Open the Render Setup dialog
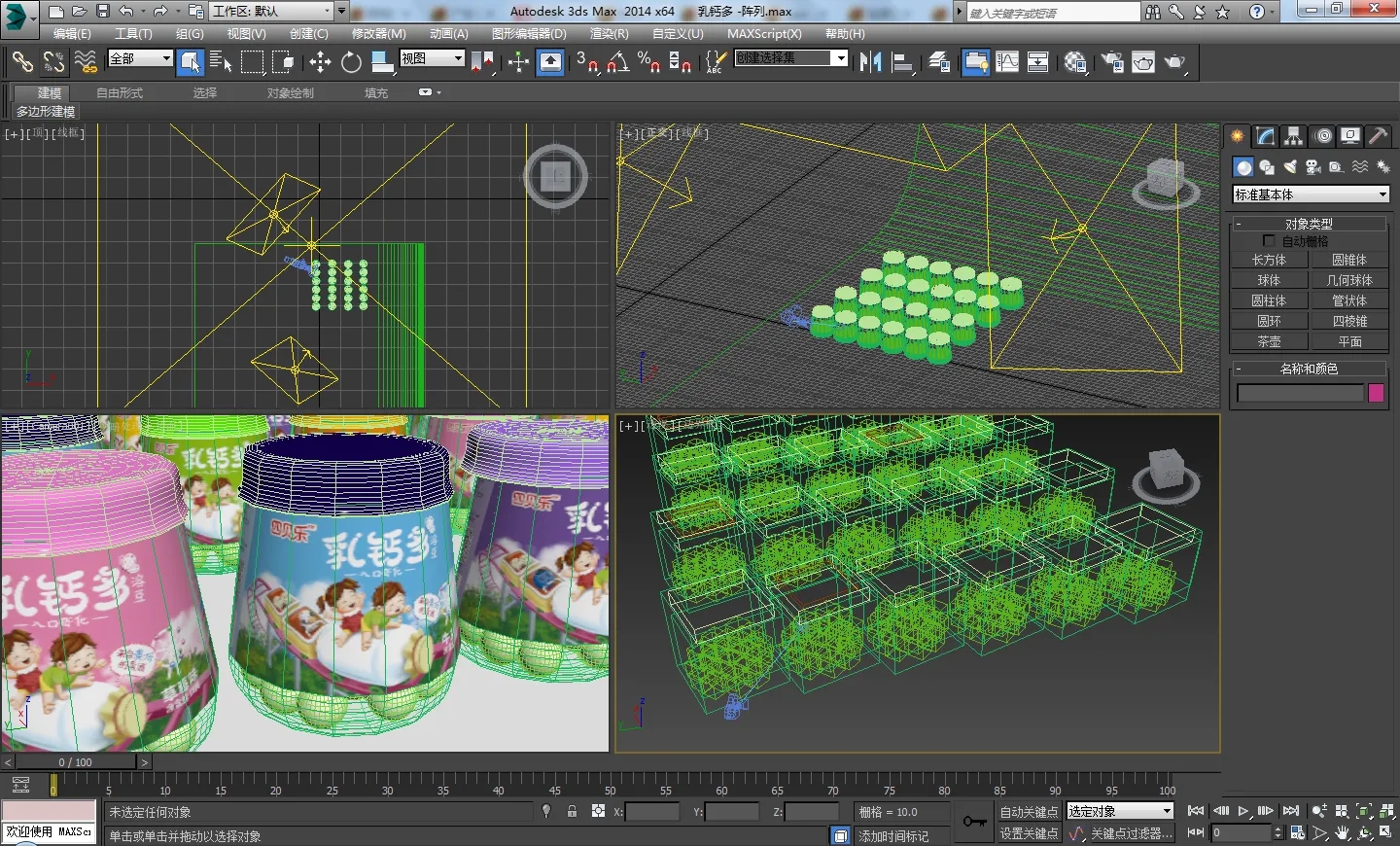Viewport: 1400px width, 846px height. [1111, 62]
